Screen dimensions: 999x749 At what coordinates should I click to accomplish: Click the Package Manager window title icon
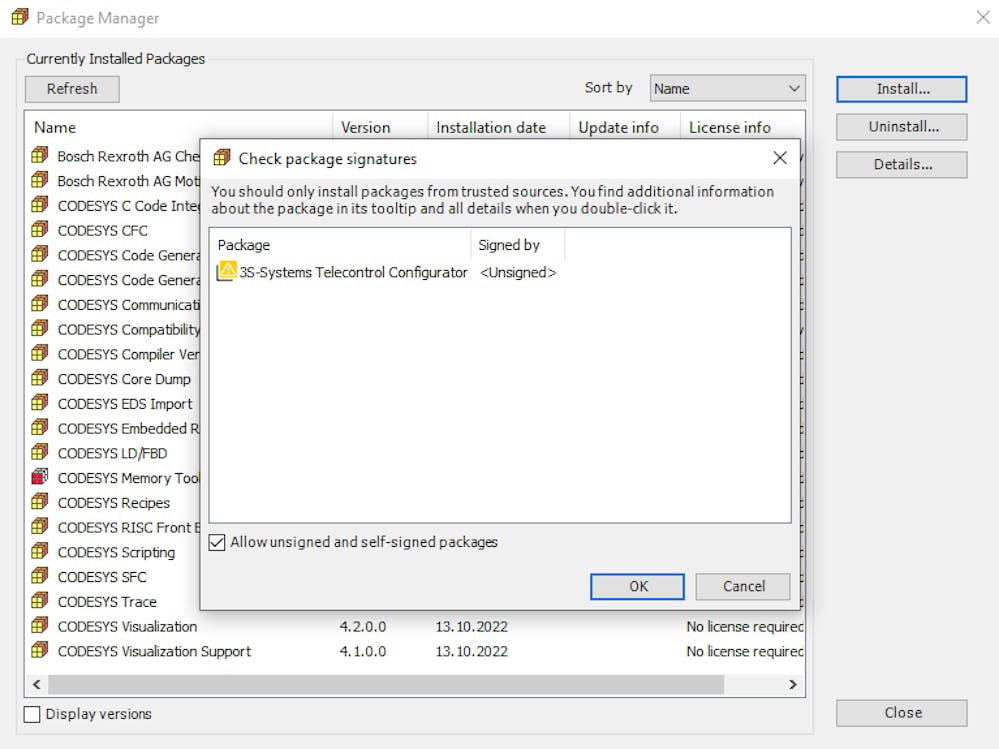coord(20,17)
